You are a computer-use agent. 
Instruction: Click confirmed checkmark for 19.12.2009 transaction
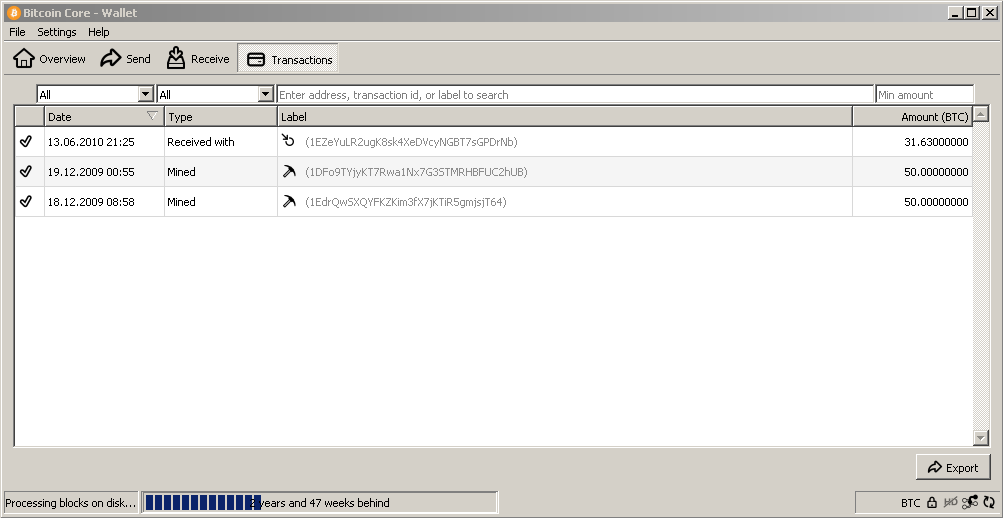coord(26,171)
